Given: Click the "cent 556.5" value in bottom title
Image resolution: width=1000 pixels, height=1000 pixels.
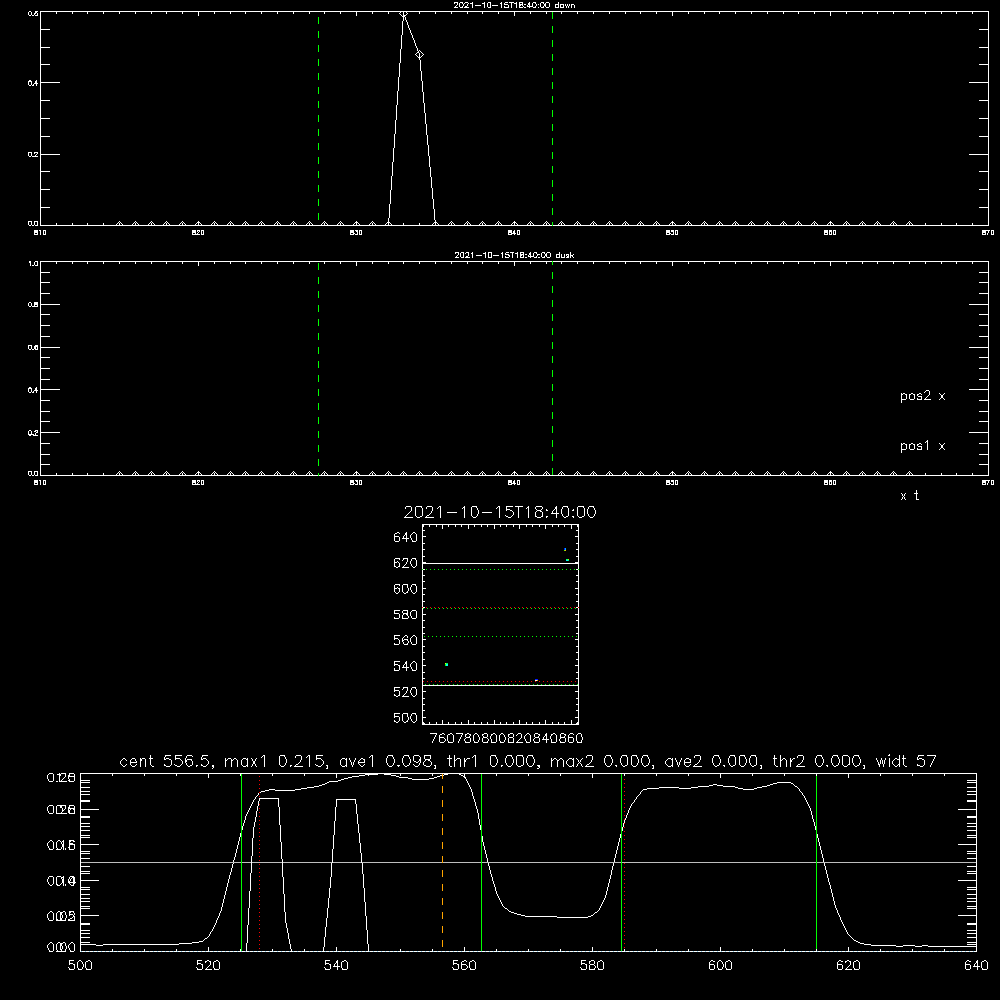Looking at the screenshot, I should (166, 761).
